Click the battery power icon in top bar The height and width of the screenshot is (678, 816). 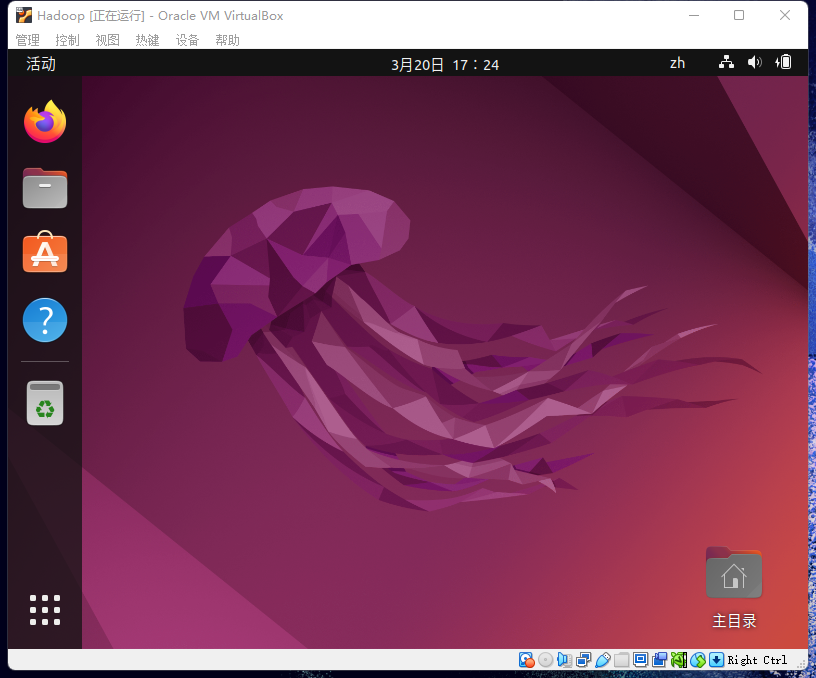pyautogui.click(x=783, y=62)
